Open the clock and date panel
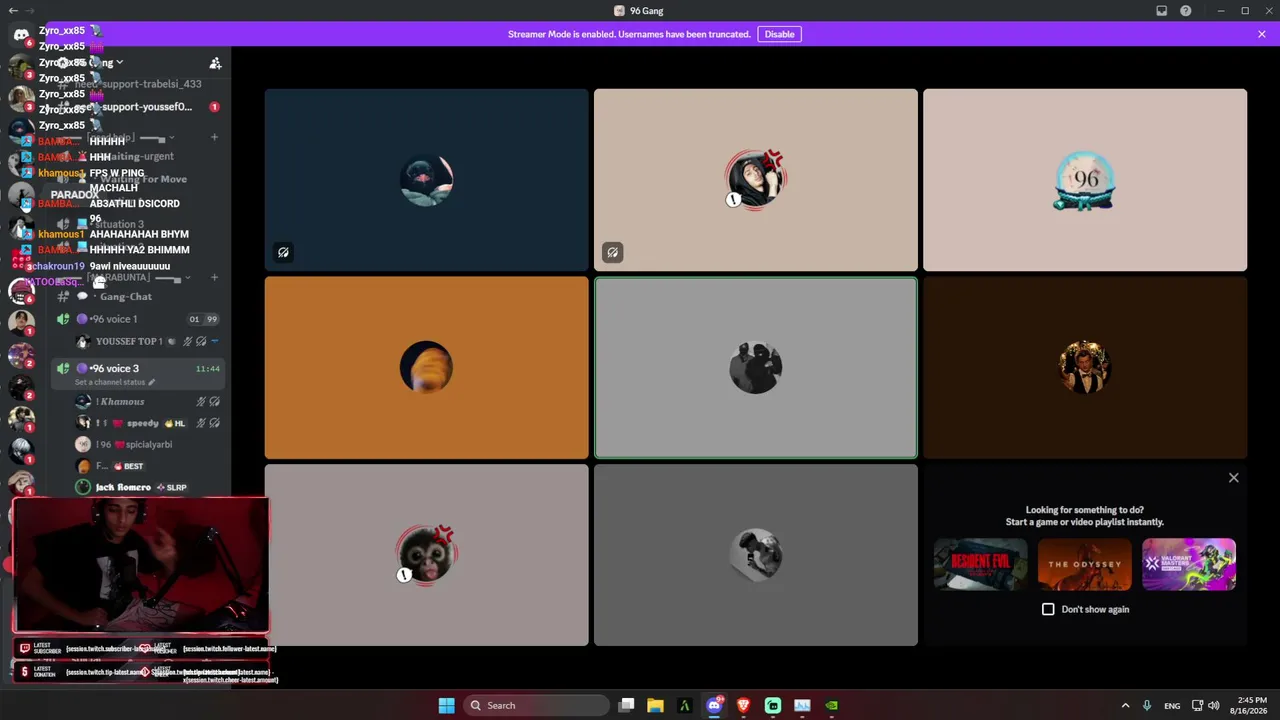 tap(1251, 705)
